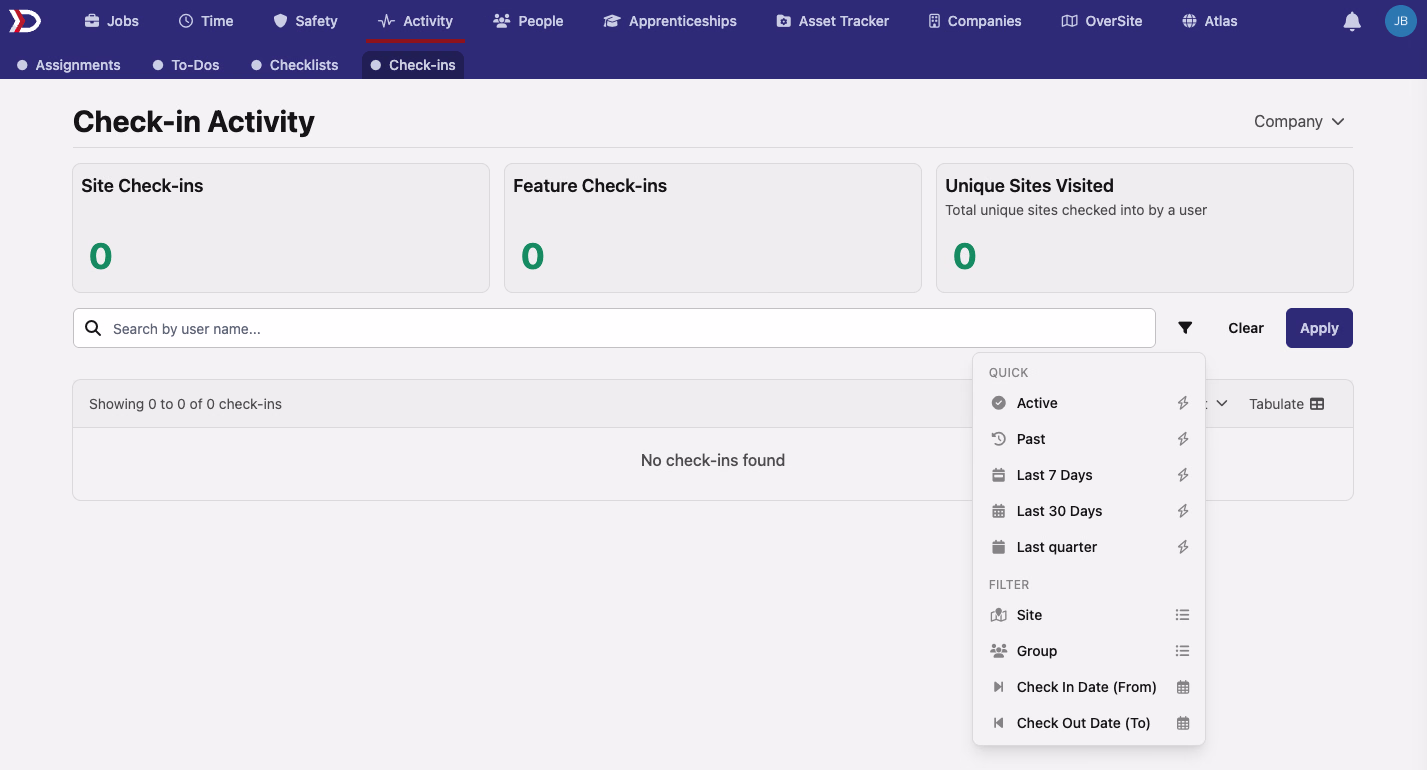Go to Apprenticeships section

[670, 21]
